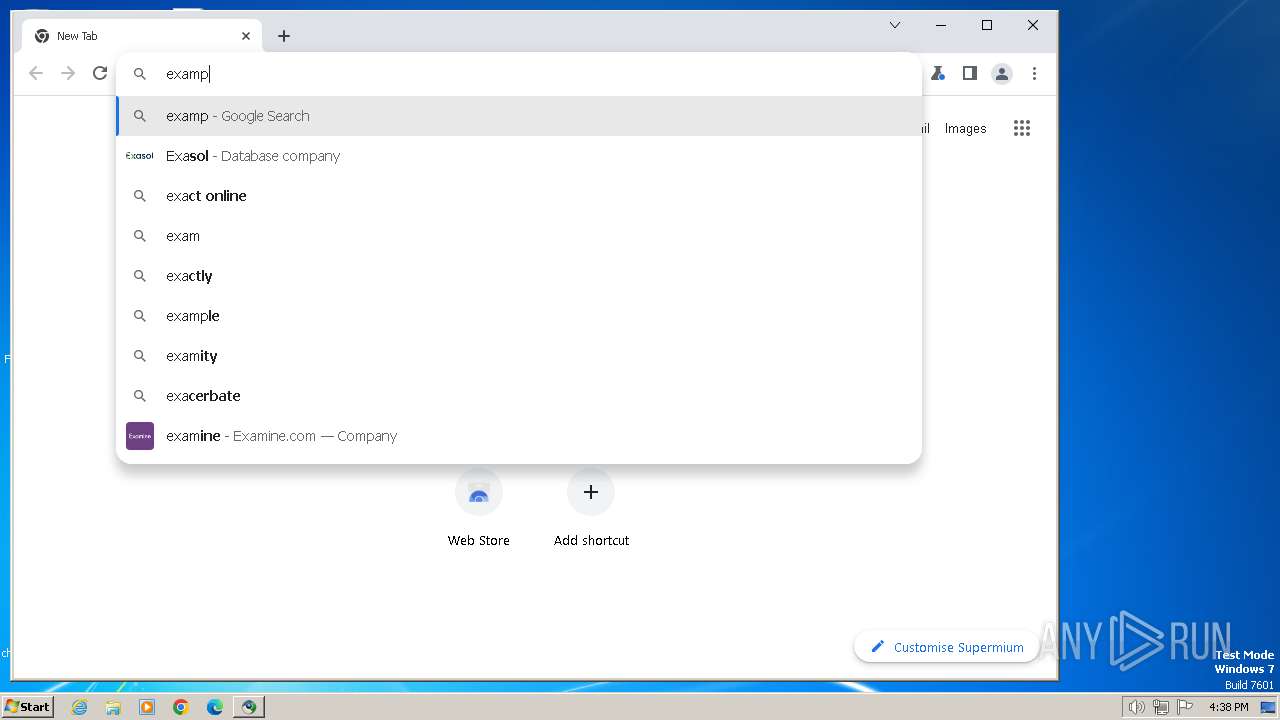Launch Microsoft Edge from taskbar

point(215,707)
